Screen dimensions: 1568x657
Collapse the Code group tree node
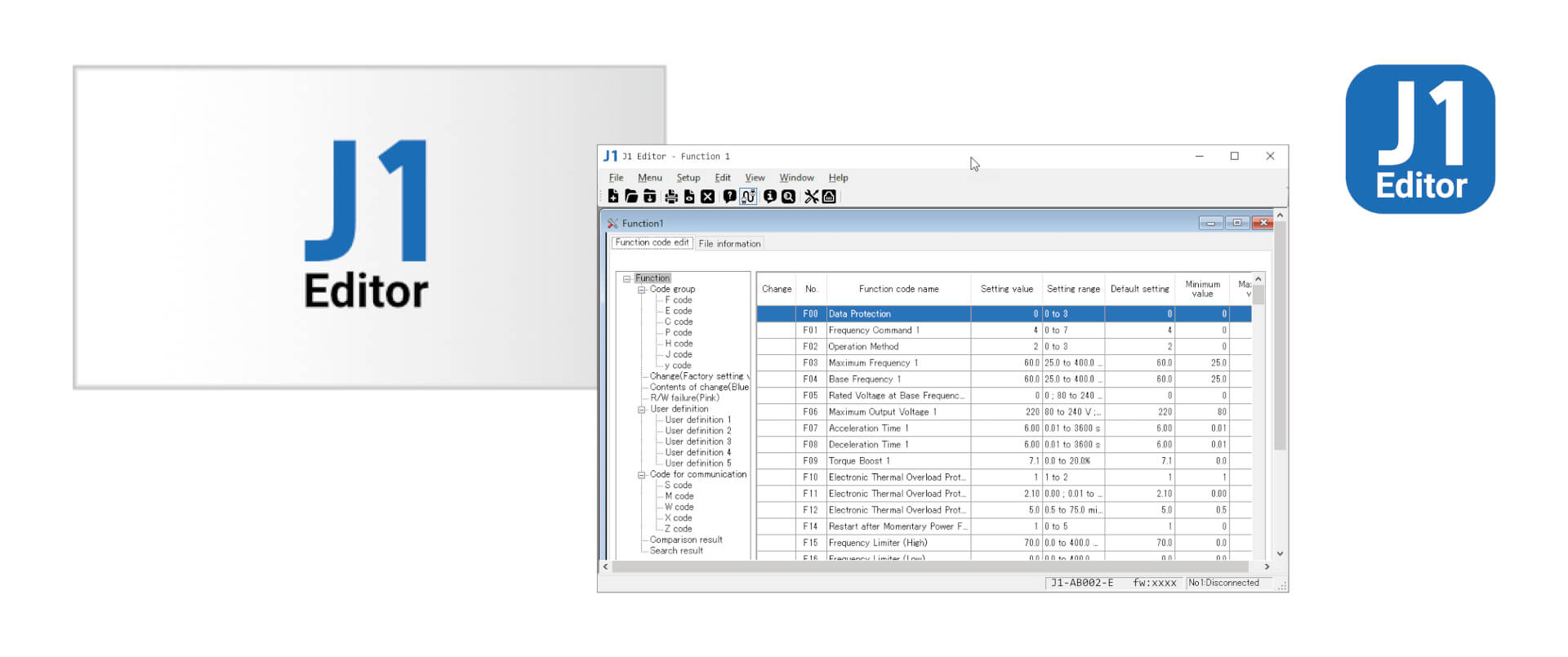tap(642, 290)
